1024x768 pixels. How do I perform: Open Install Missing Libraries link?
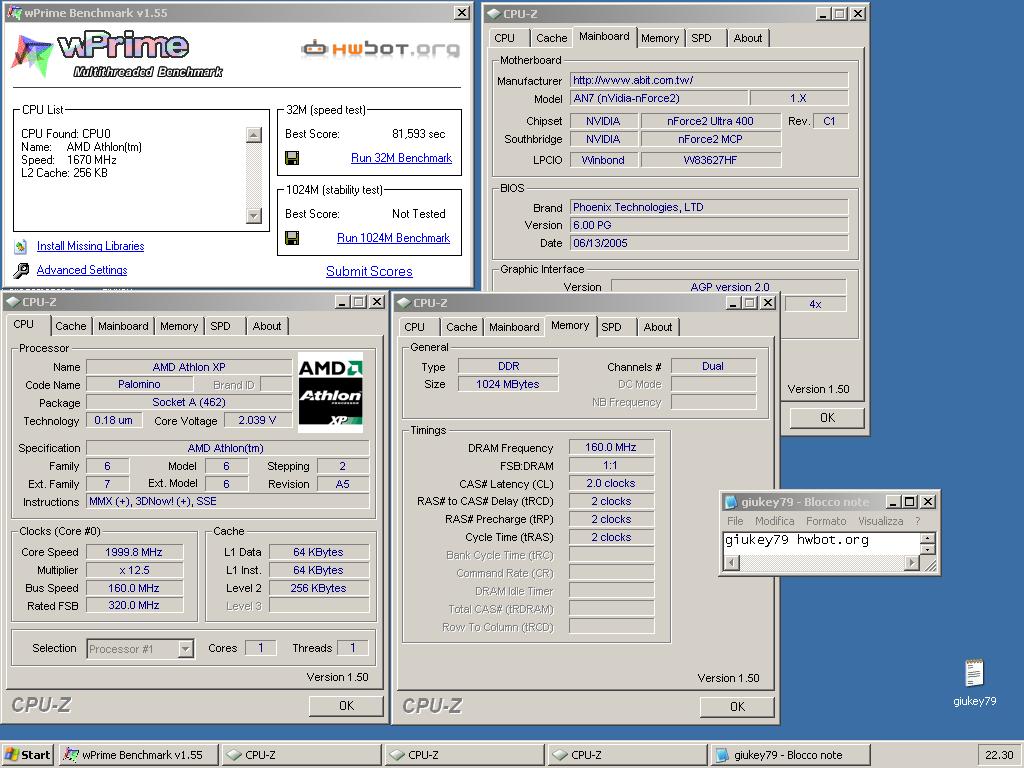pyautogui.click(x=90, y=246)
